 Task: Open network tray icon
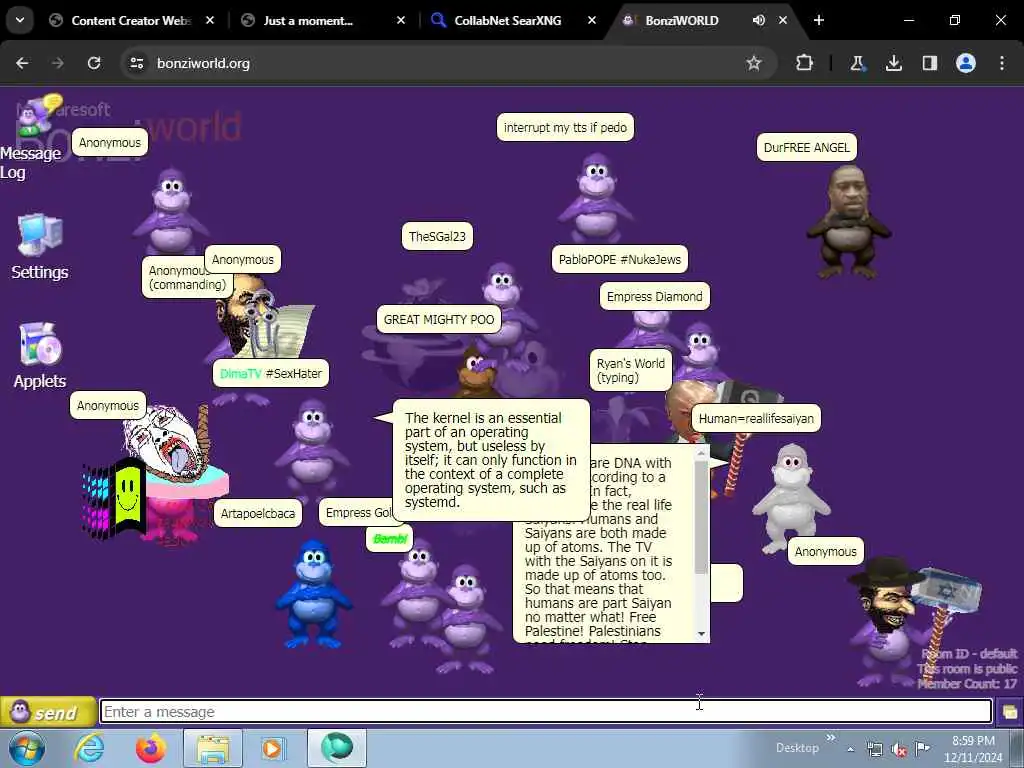point(875,749)
